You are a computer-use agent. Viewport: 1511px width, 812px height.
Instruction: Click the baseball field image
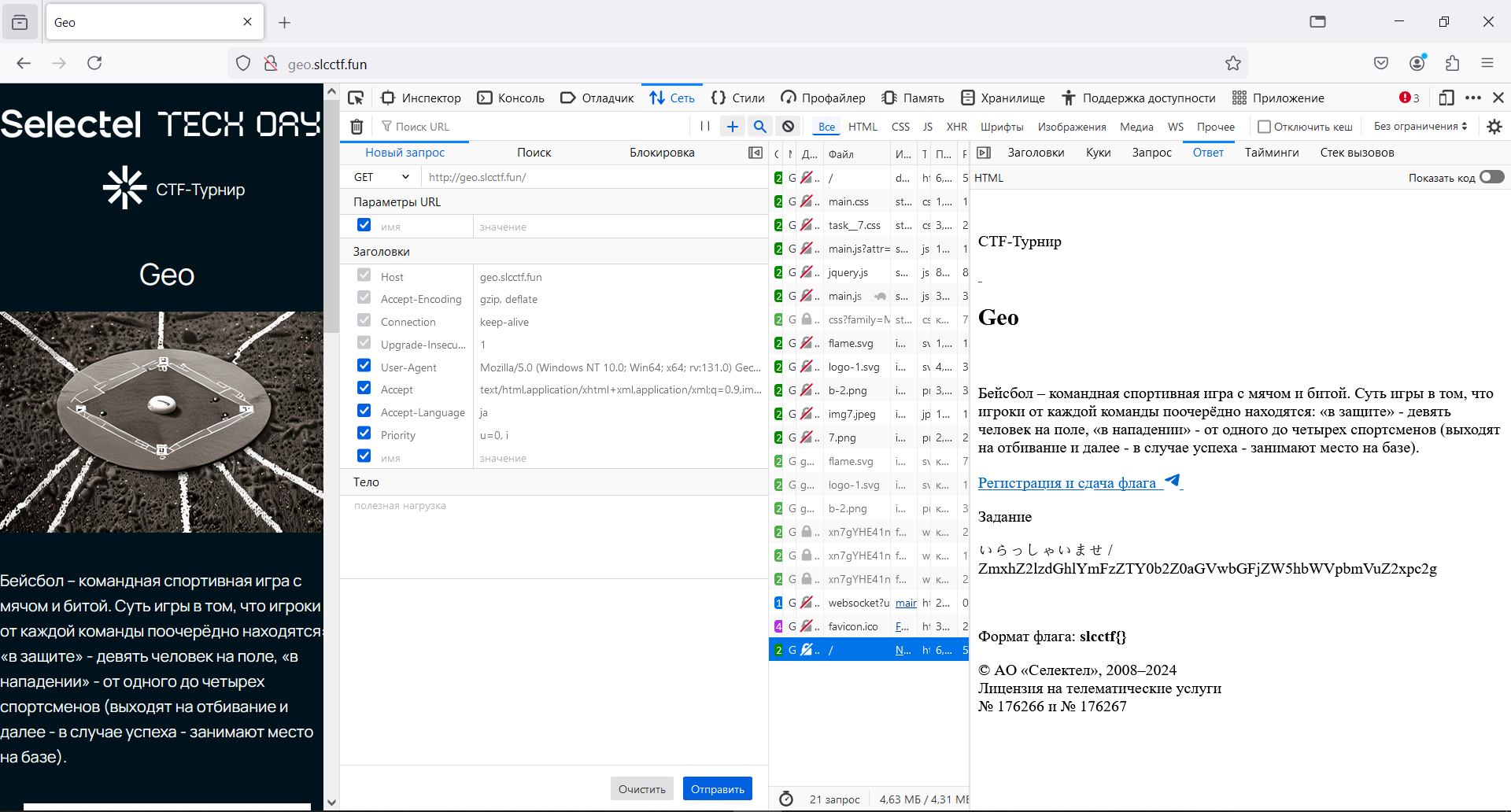(161, 422)
